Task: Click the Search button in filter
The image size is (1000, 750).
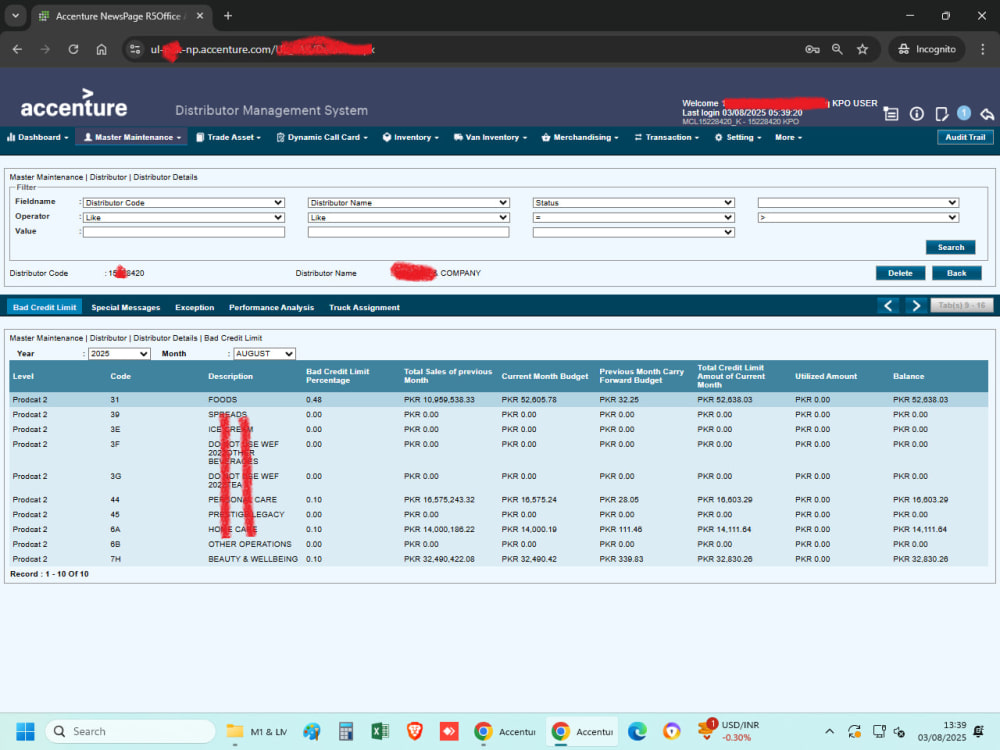Action: (x=950, y=247)
